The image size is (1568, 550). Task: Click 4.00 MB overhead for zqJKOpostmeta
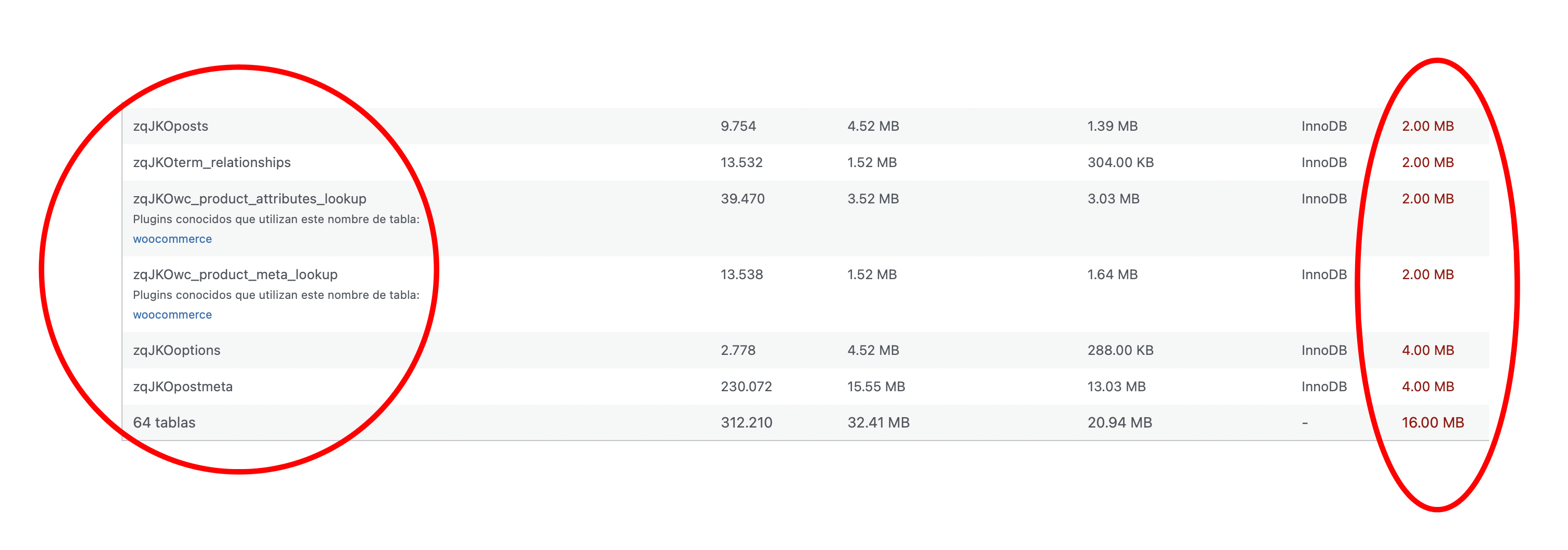coord(1427,387)
